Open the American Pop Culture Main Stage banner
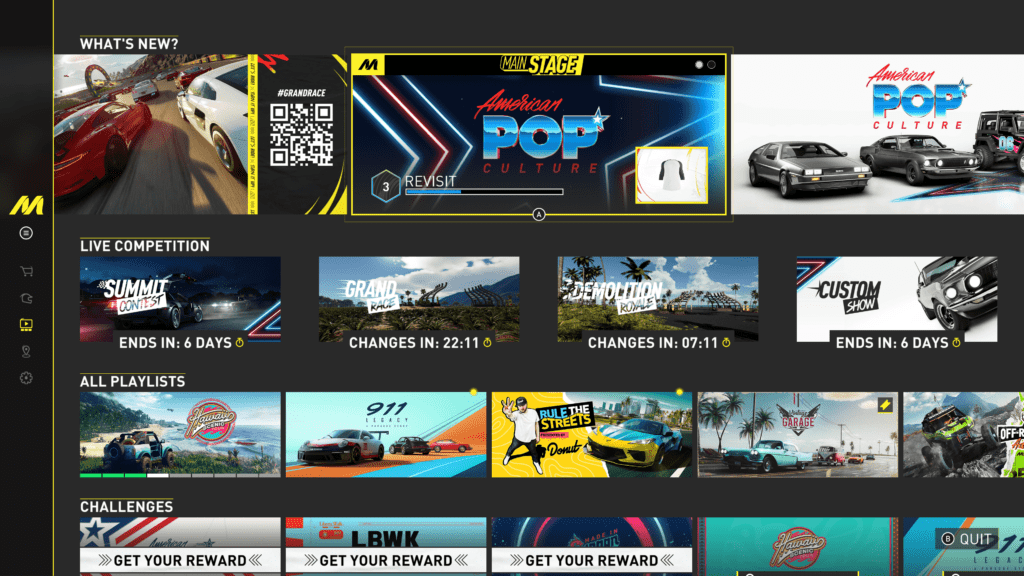Viewport: 1024px width, 576px height. click(x=539, y=135)
